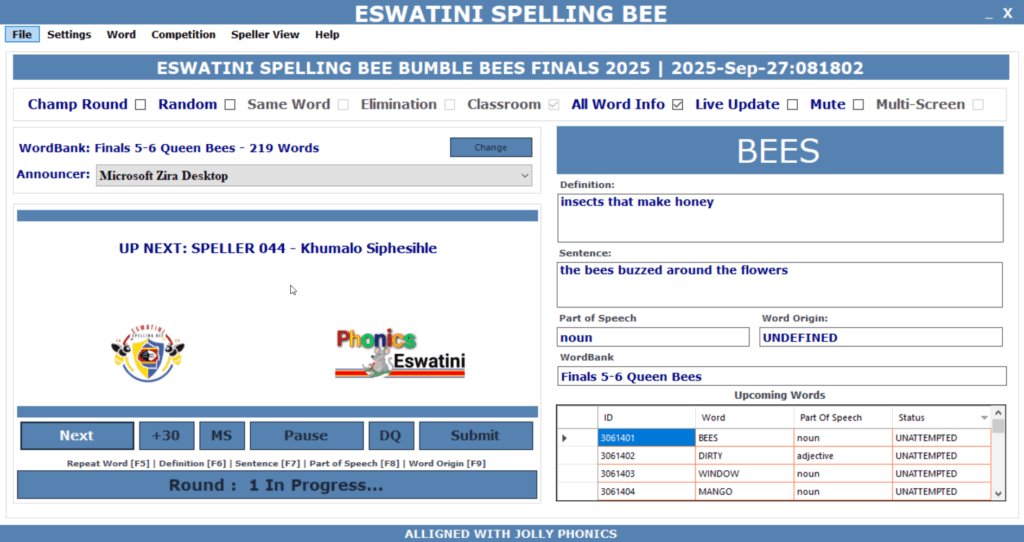Enable the Champ Round checkbox
1024x542 pixels.
[x=141, y=105]
